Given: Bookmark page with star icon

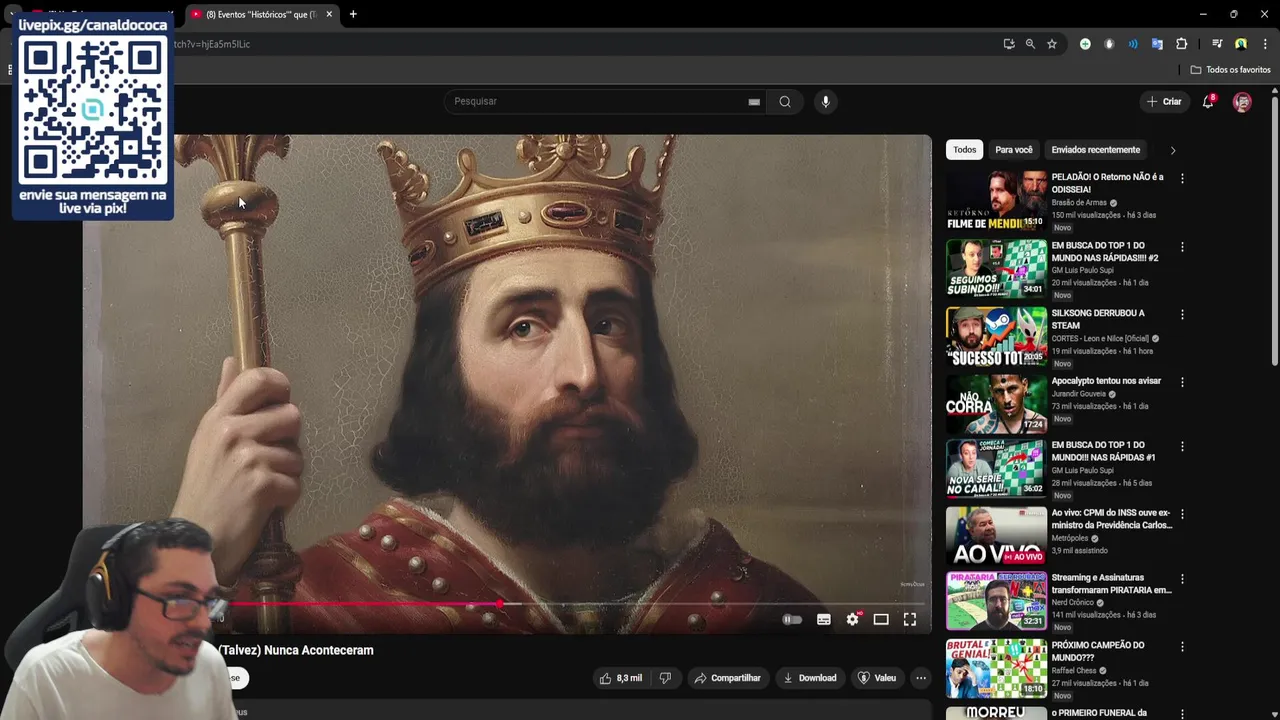Looking at the screenshot, I should pos(1052,44).
